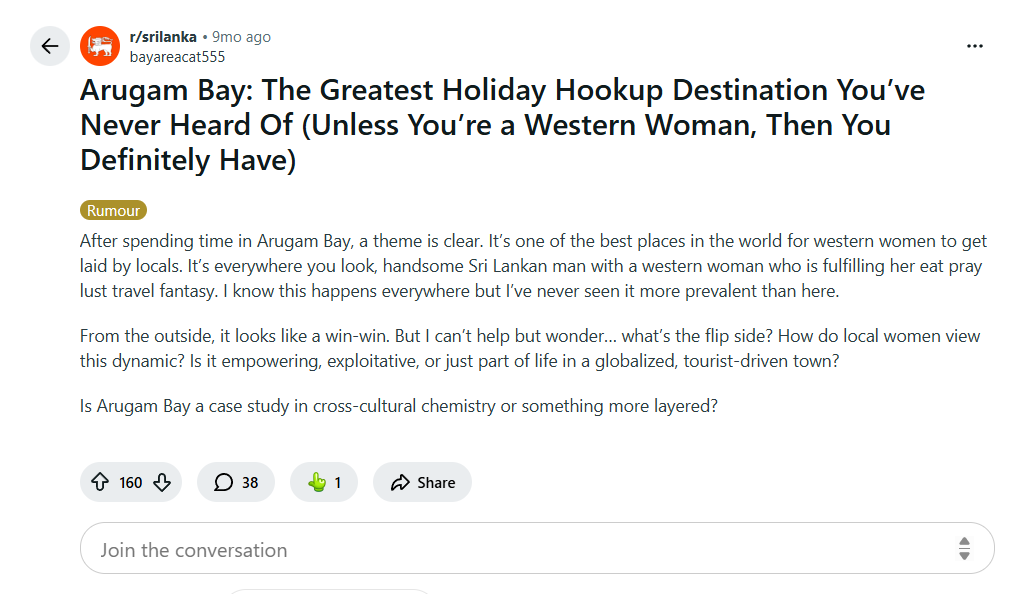
Task: View bayareacat555's user profile
Action: click(x=177, y=57)
